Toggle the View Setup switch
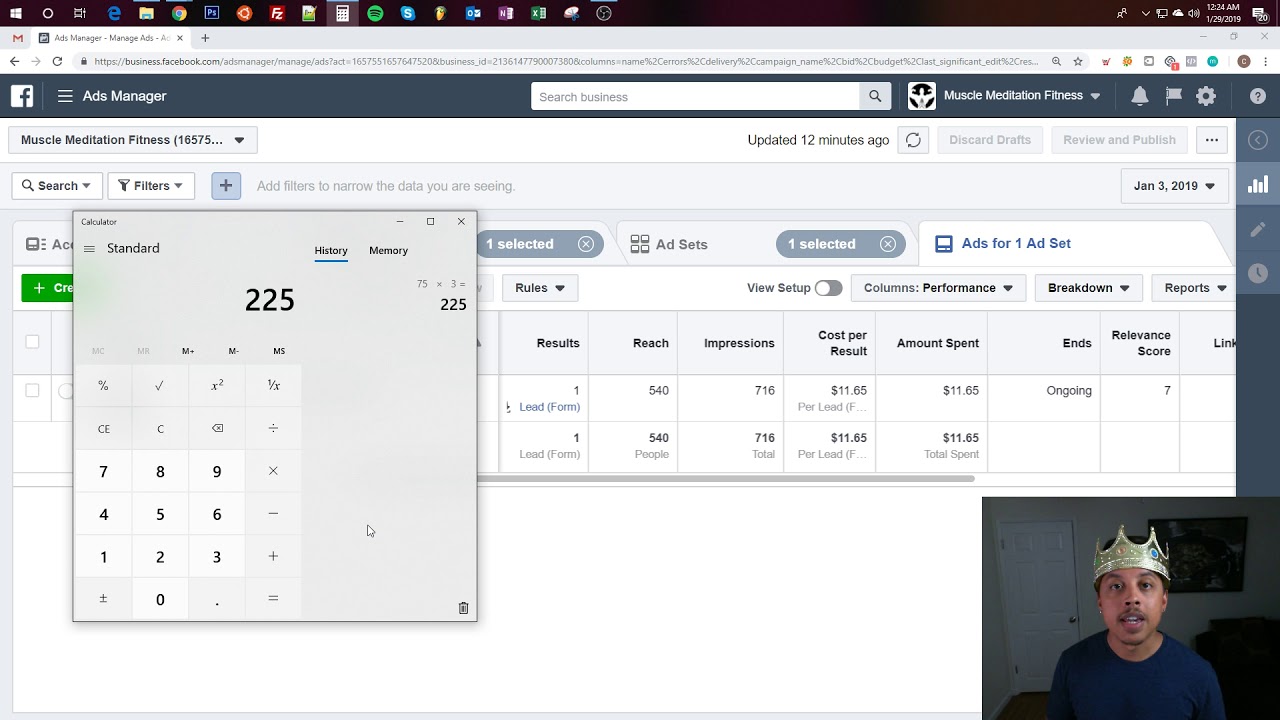The width and height of the screenshot is (1280, 720). (828, 288)
